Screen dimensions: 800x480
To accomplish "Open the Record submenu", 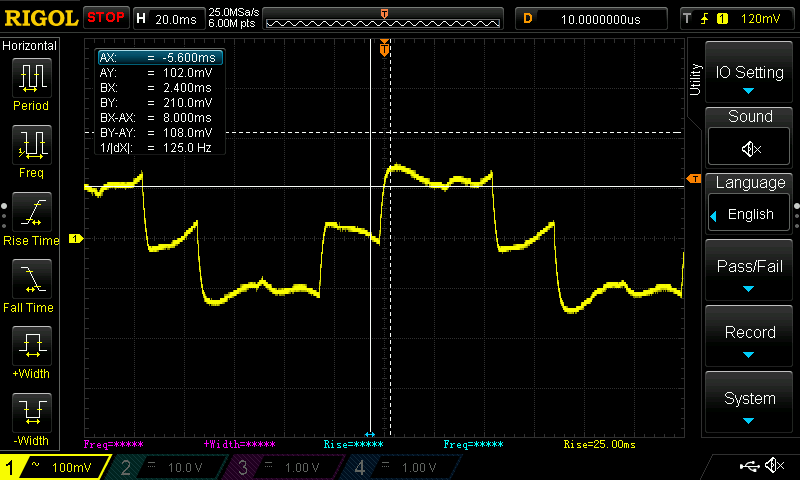I will pyautogui.click(x=750, y=338).
